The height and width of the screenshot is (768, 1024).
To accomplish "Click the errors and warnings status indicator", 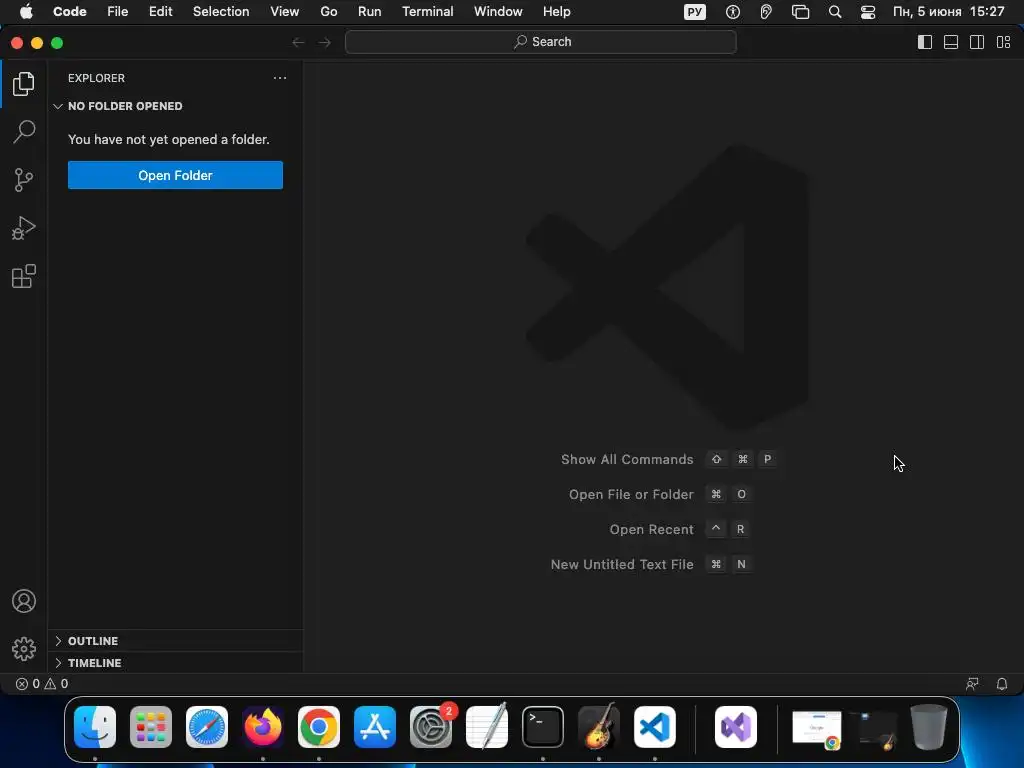I will click(42, 684).
